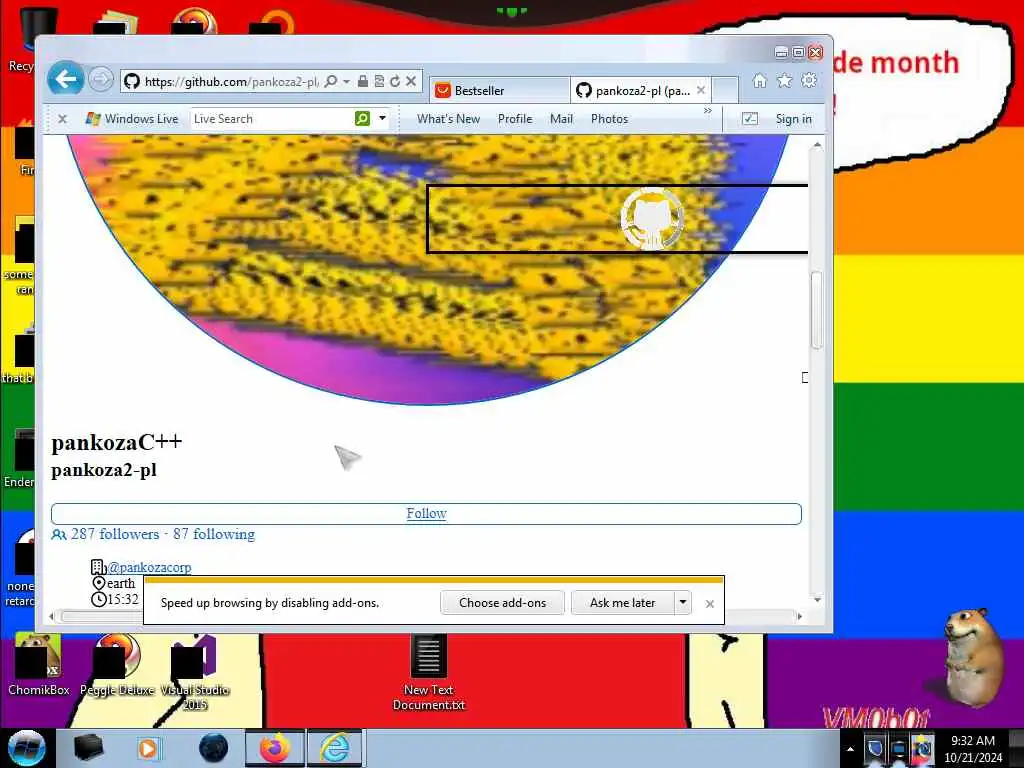Go back with the browser Back arrow
Viewport: 1024px width, 768px height.
click(x=65, y=80)
